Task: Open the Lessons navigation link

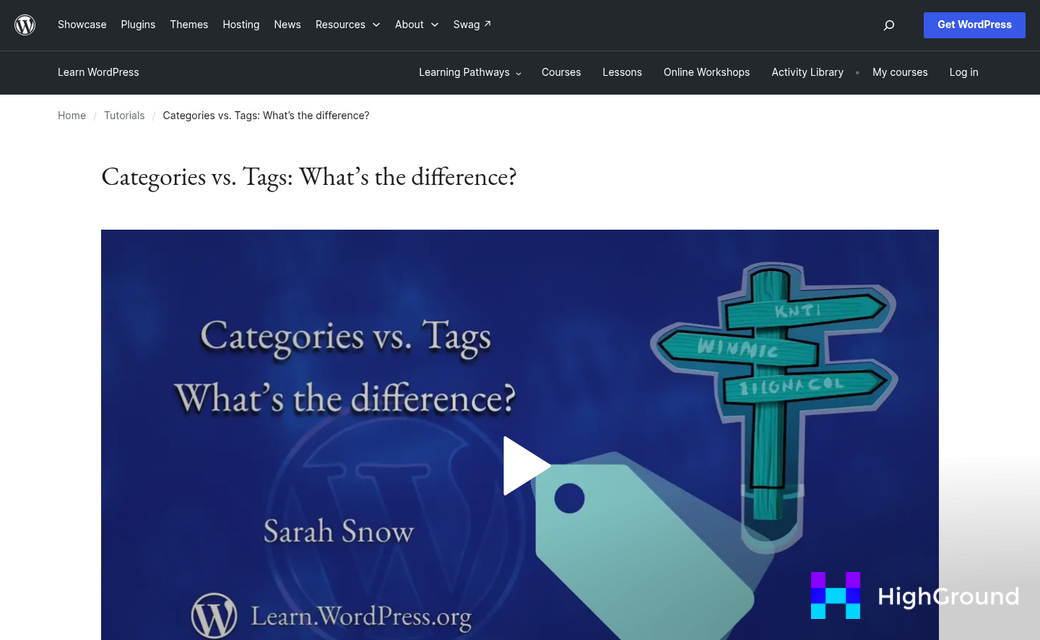Action: click(x=622, y=72)
